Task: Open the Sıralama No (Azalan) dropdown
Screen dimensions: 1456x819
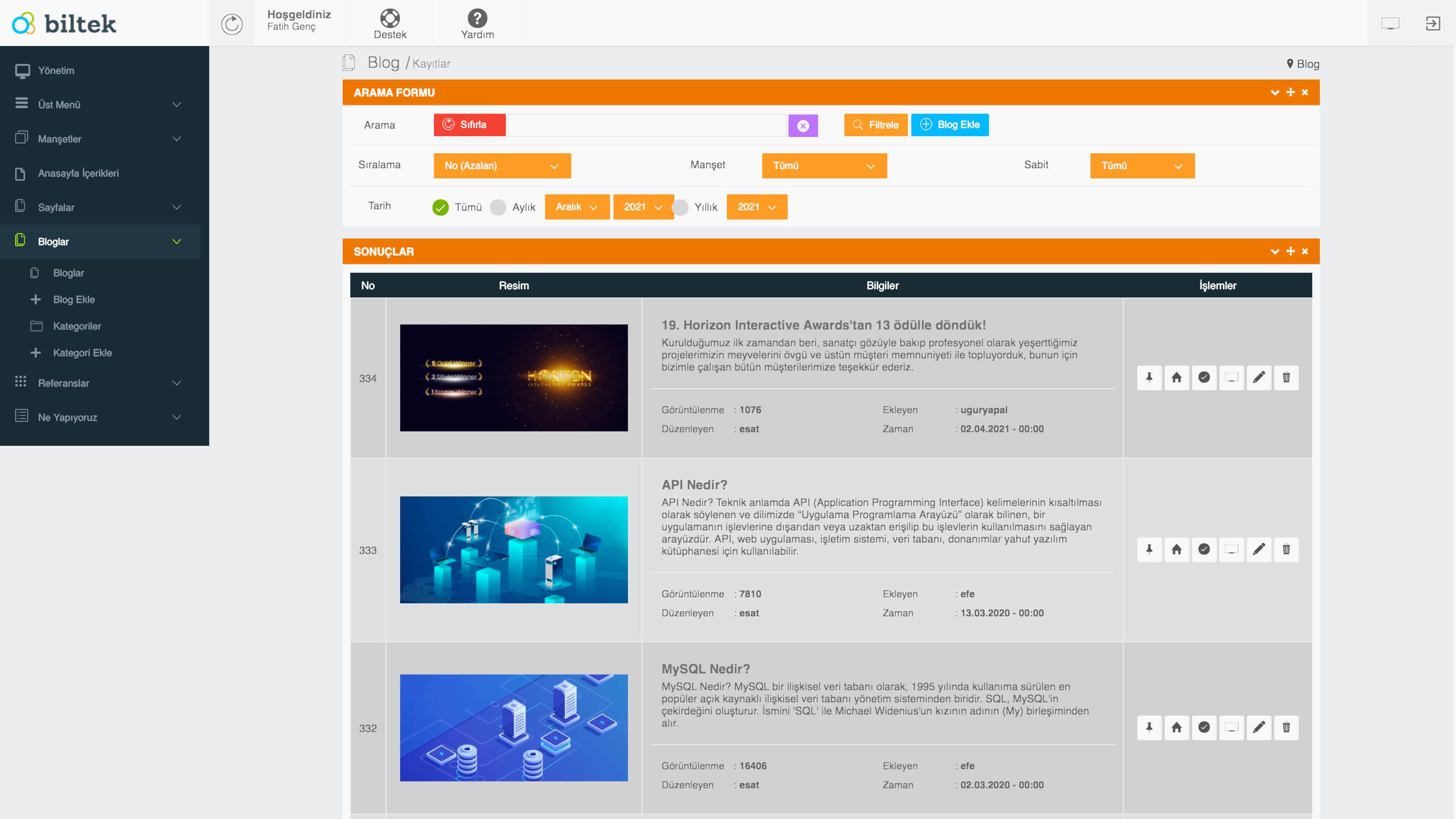Action: click(x=502, y=165)
